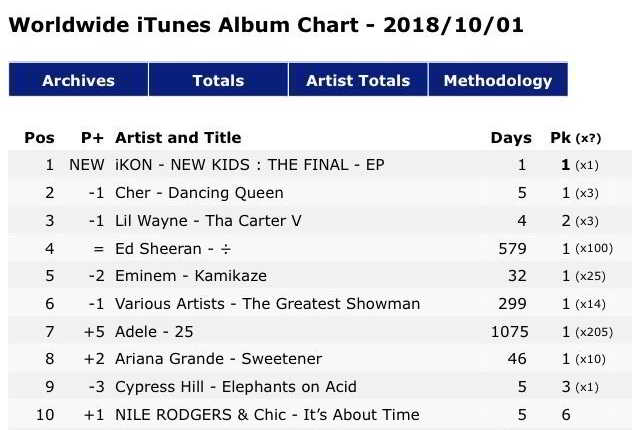
Task: Open the Methodology tab
Action: (498, 79)
